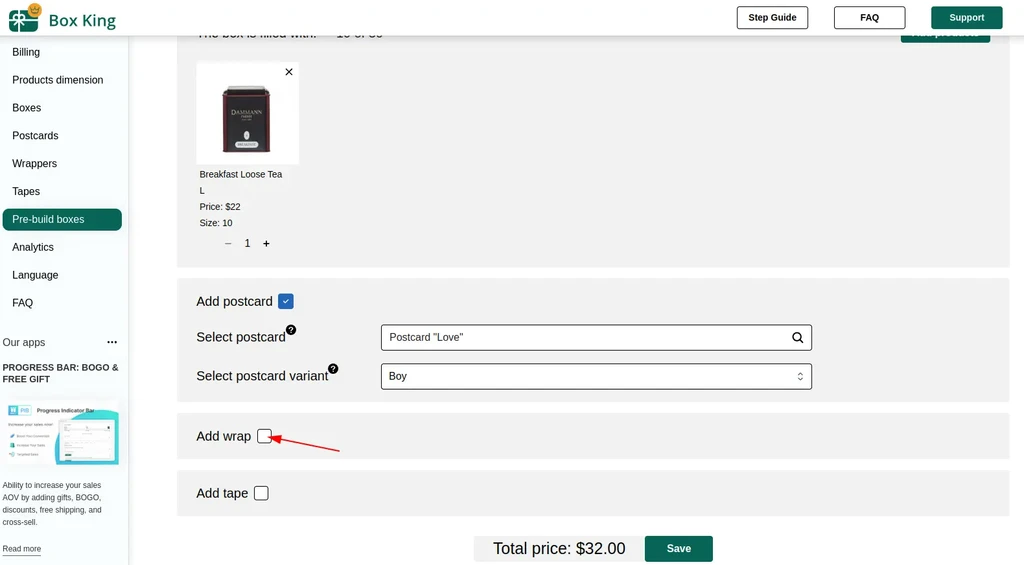Click the Size: 10 text

click(216, 223)
